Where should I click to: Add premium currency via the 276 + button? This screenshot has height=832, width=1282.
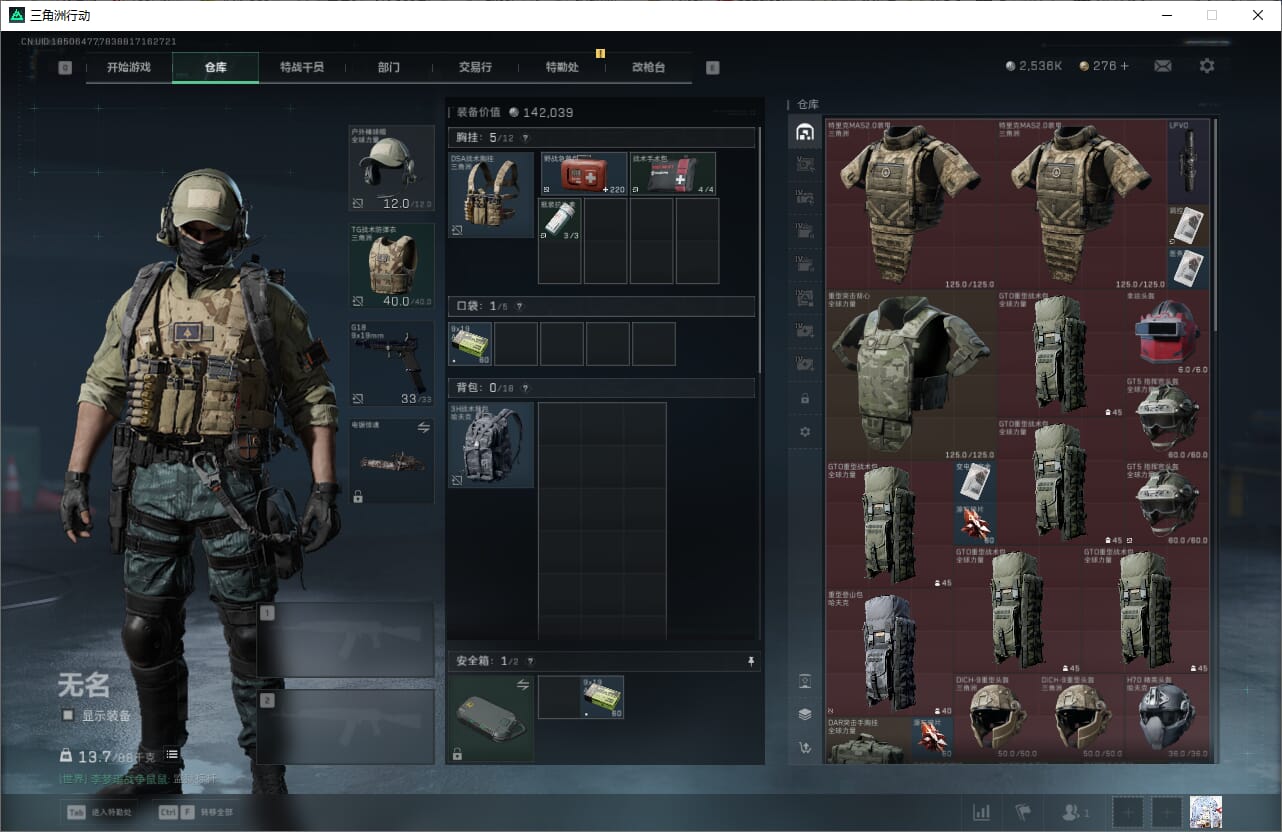[1104, 66]
